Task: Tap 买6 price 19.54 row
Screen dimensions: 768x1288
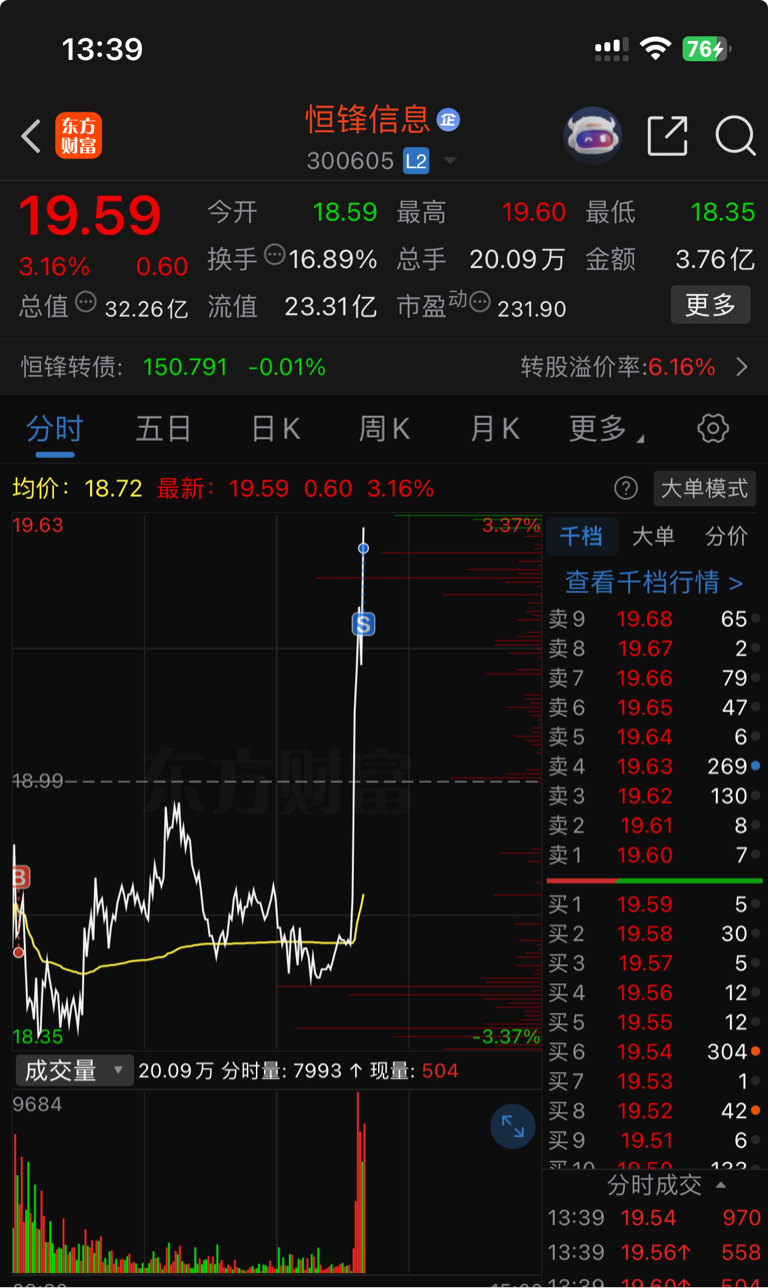Action: [x=655, y=1052]
